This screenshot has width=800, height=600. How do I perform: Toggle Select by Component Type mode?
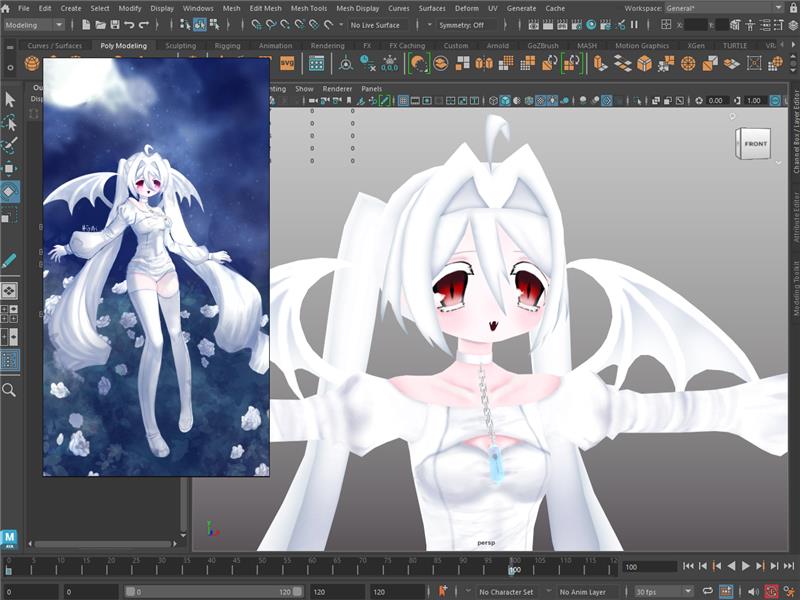pyautogui.click(x=215, y=24)
